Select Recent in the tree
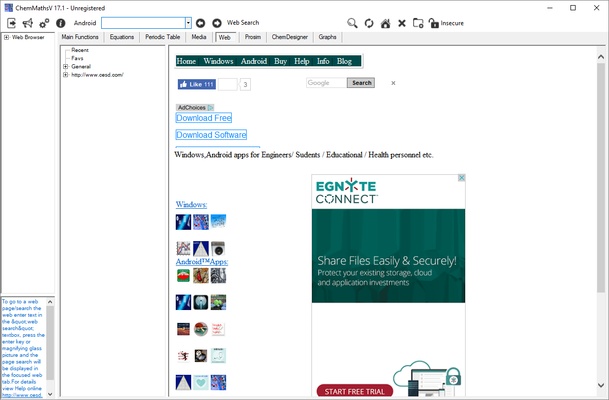The image size is (609, 400). tap(80, 50)
